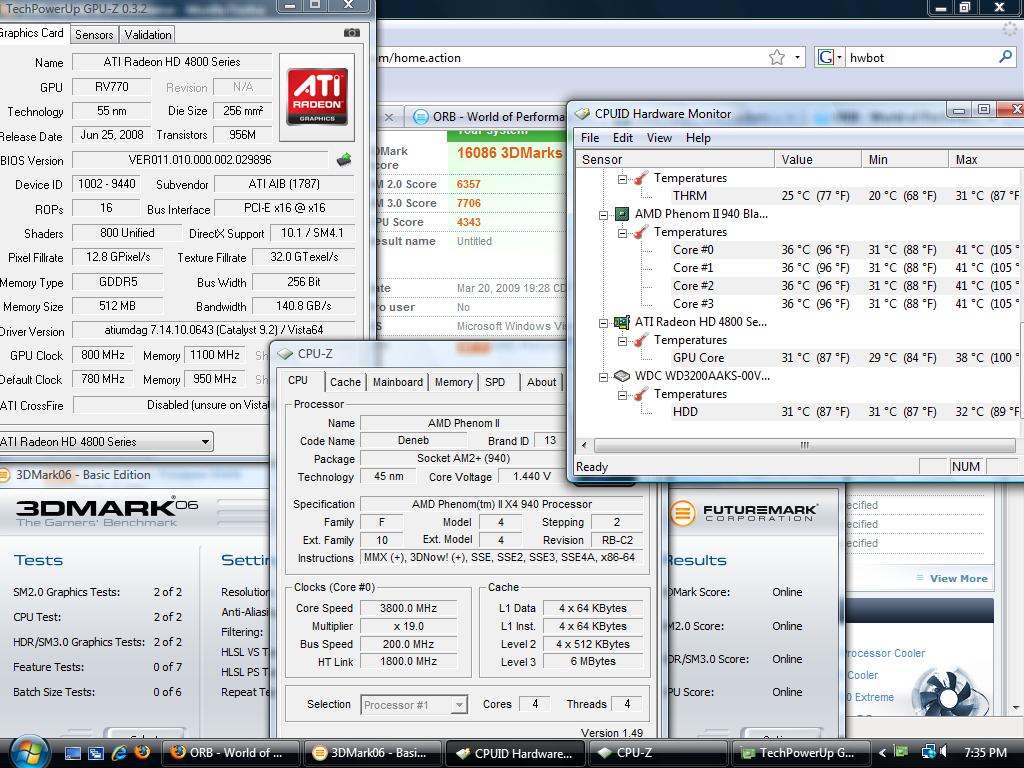This screenshot has height=768, width=1024.
Task: Click the volume speaker icon in system tray
Action: (944, 752)
